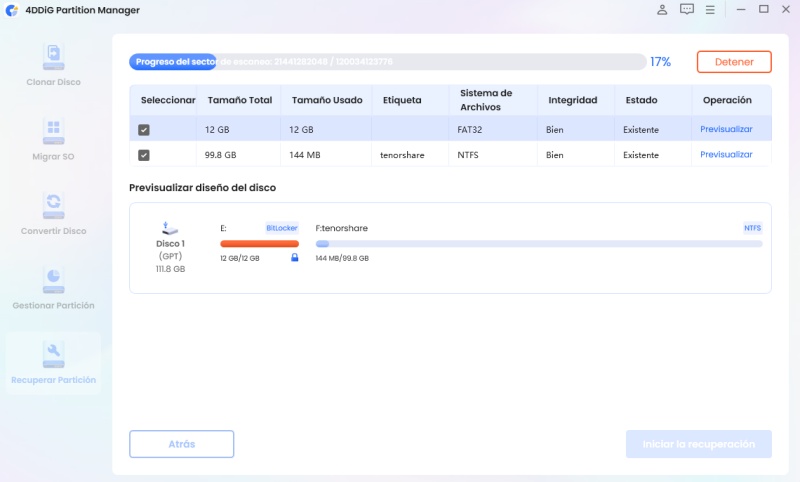Open the Migrar SO tool icon
This screenshot has height=482, width=800.
tap(53, 130)
